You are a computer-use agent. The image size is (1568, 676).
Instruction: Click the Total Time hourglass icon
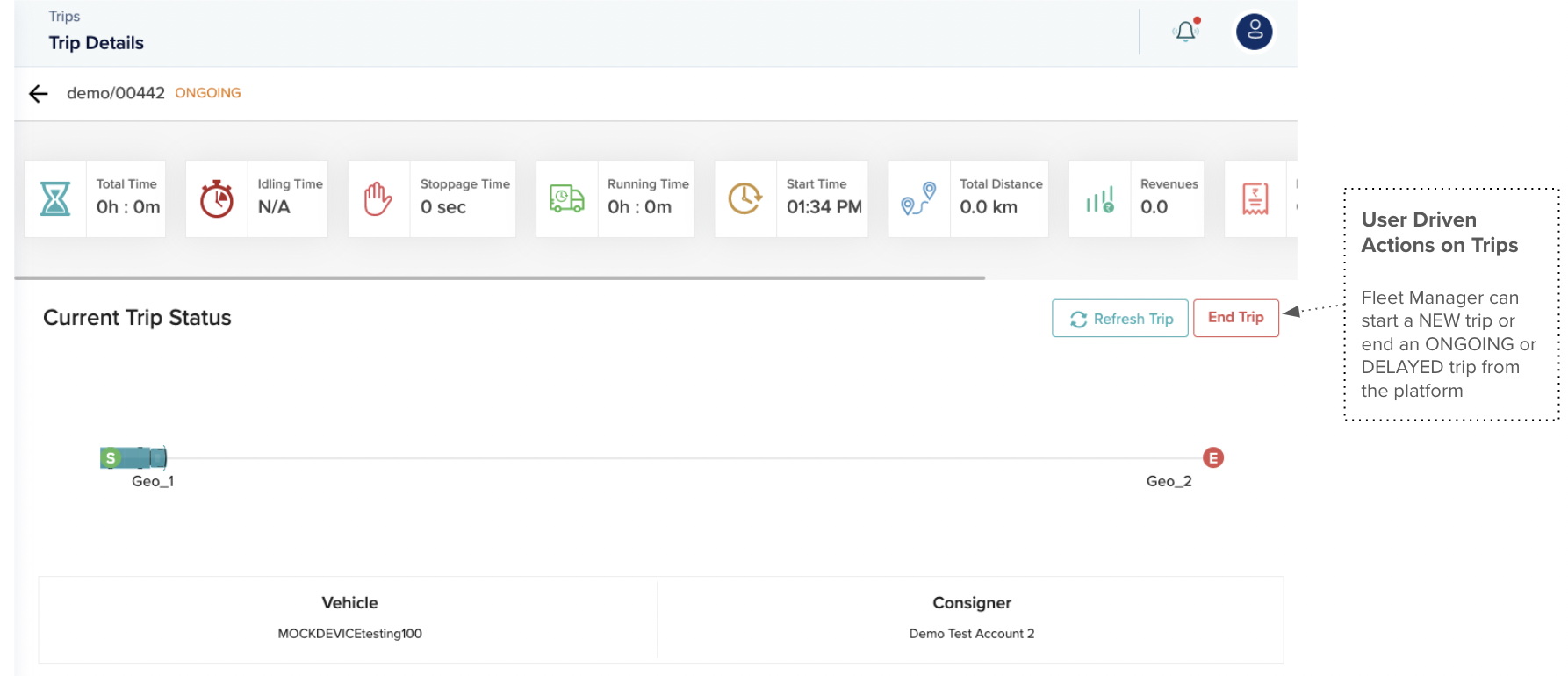(55, 199)
